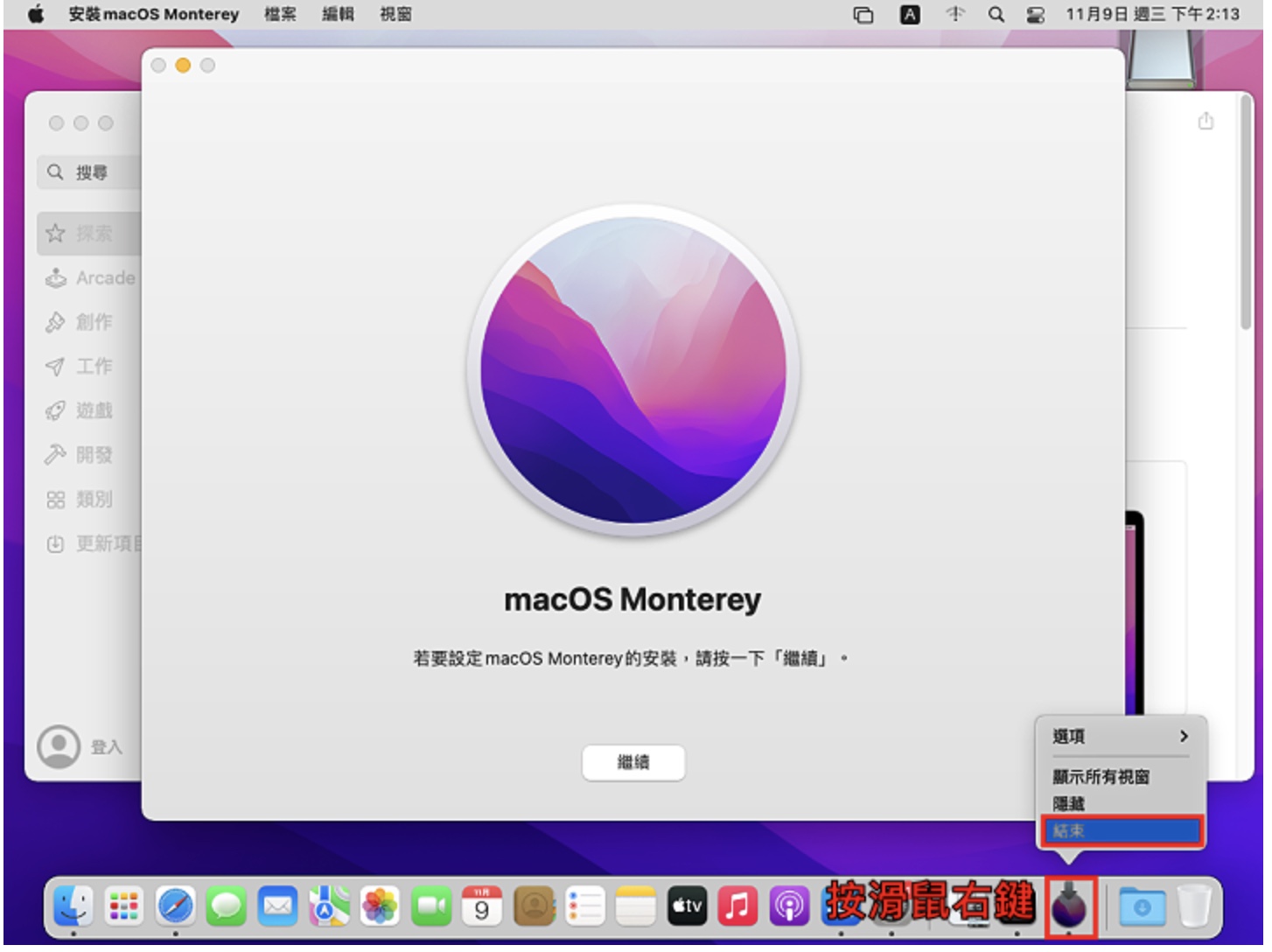Open Finder from the Dock
This screenshot has height=952, width=1272.
click(73, 906)
